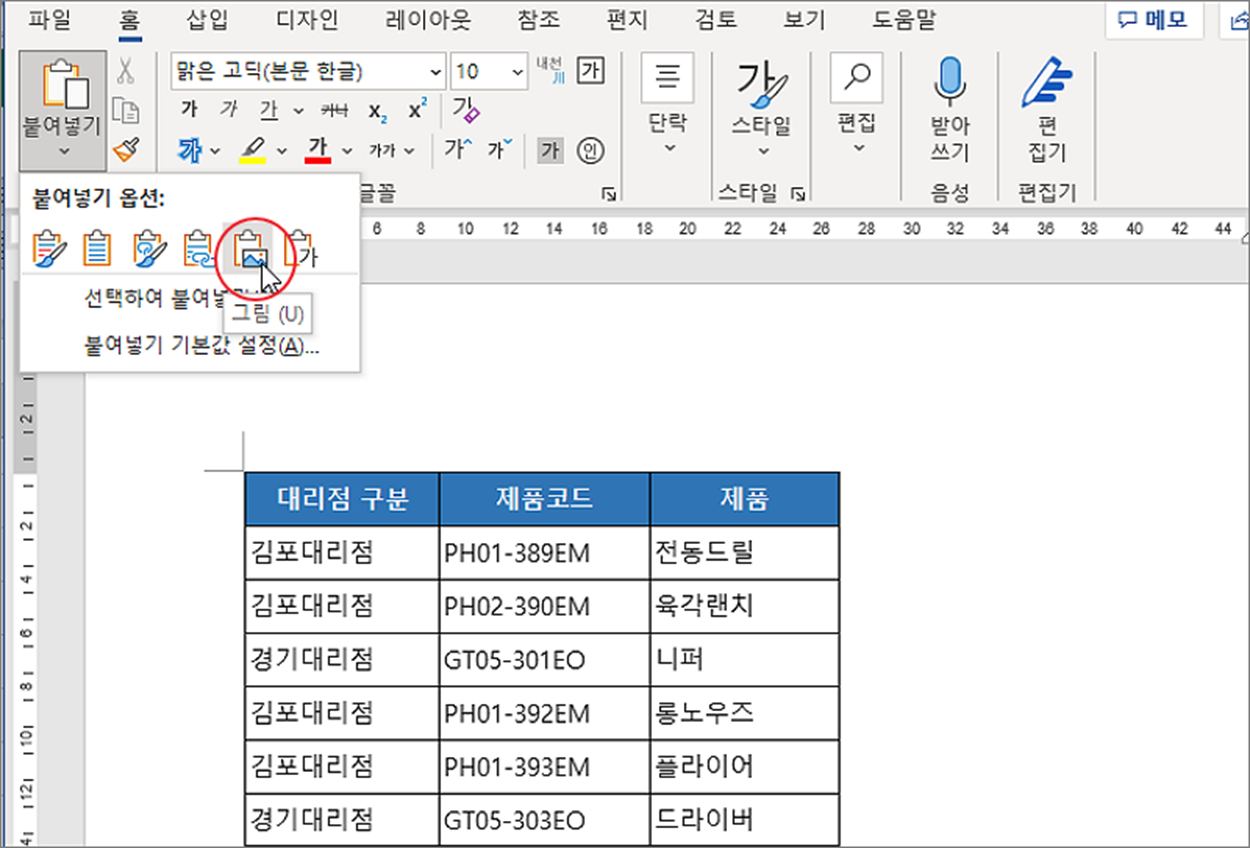This screenshot has height=848, width=1250.
Task: Click the 스타일 gallery icon
Action: point(762,82)
